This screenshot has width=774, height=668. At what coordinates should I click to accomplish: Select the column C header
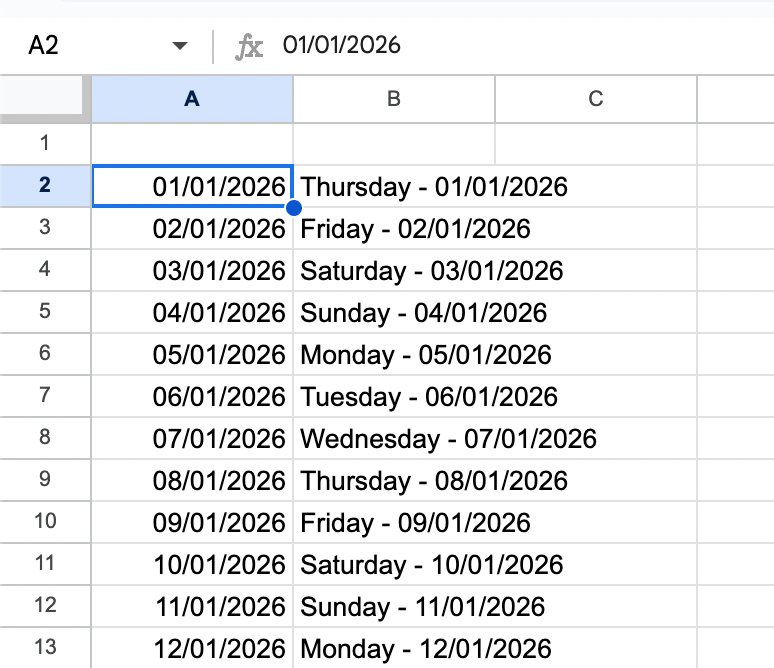point(595,98)
